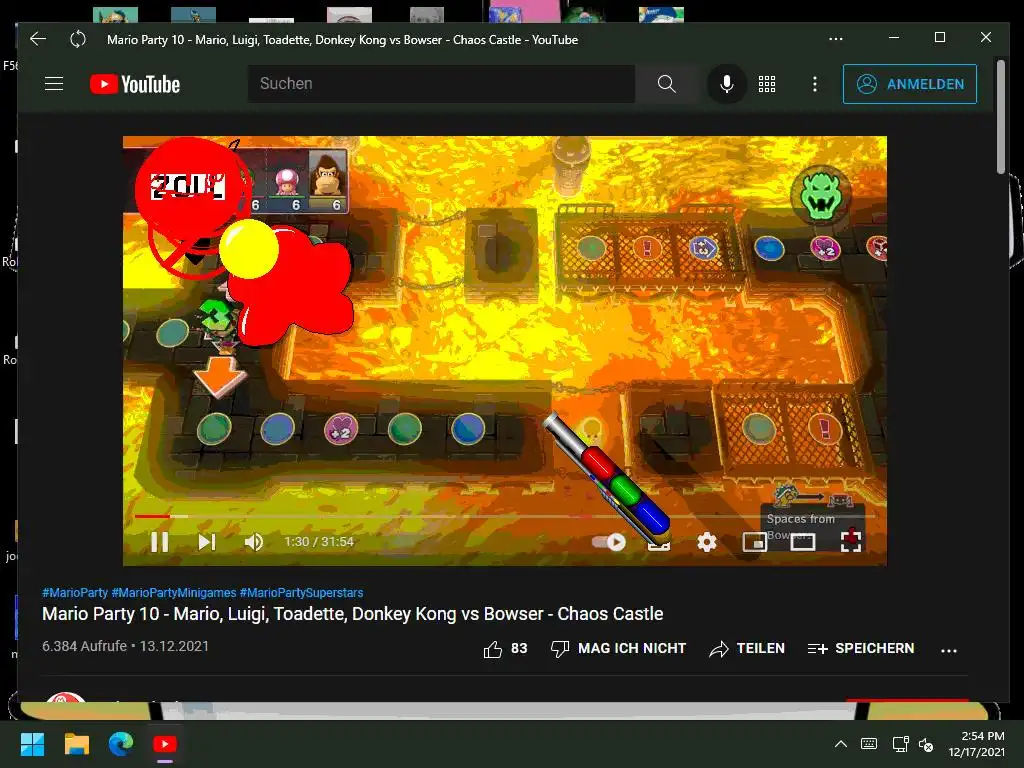Image resolution: width=1024 pixels, height=768 pixels.
Task: Launch Microsoft Edge from the taskbar
Action: pos(121,743)
